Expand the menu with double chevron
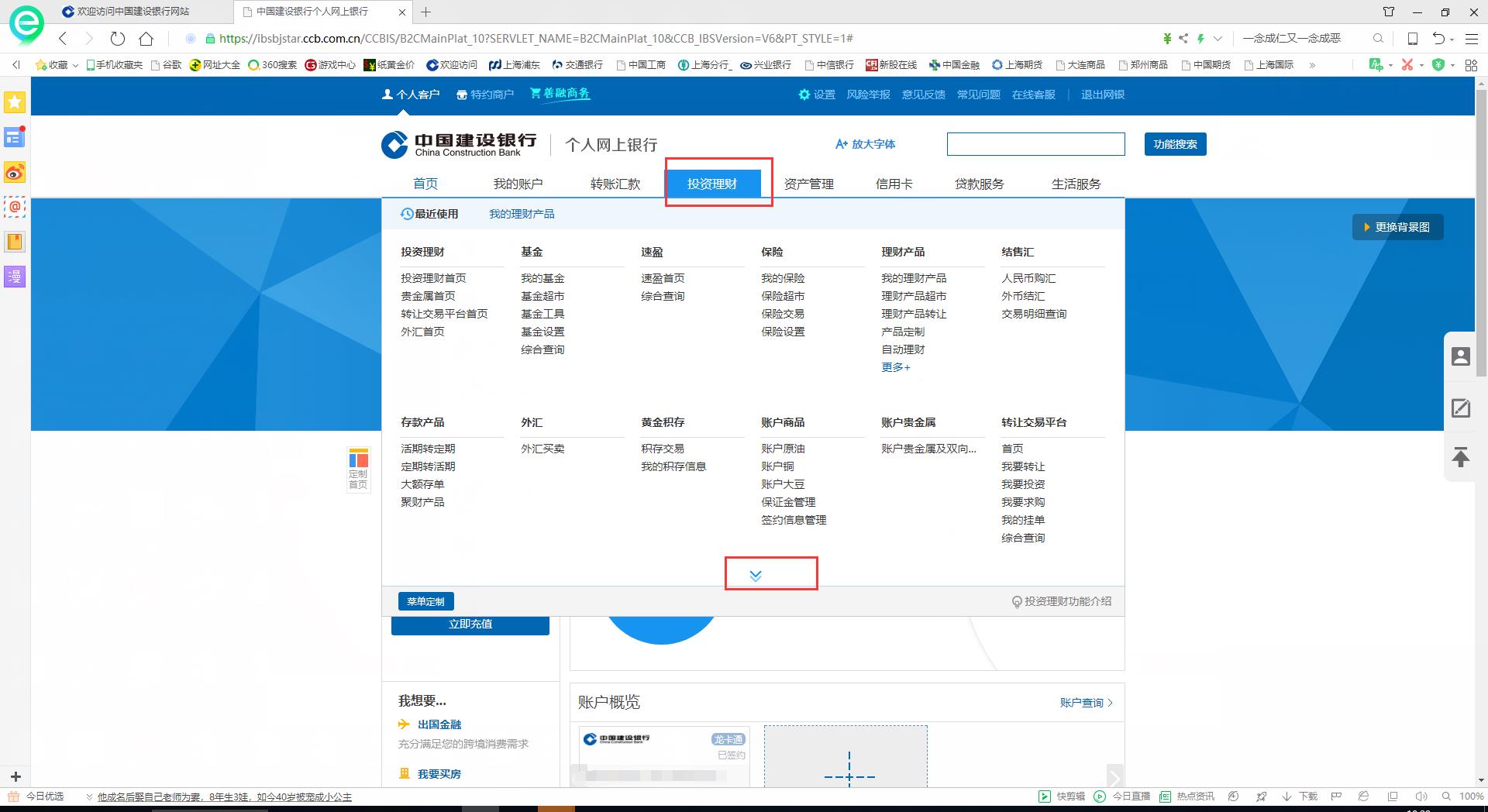 (756, 576)
